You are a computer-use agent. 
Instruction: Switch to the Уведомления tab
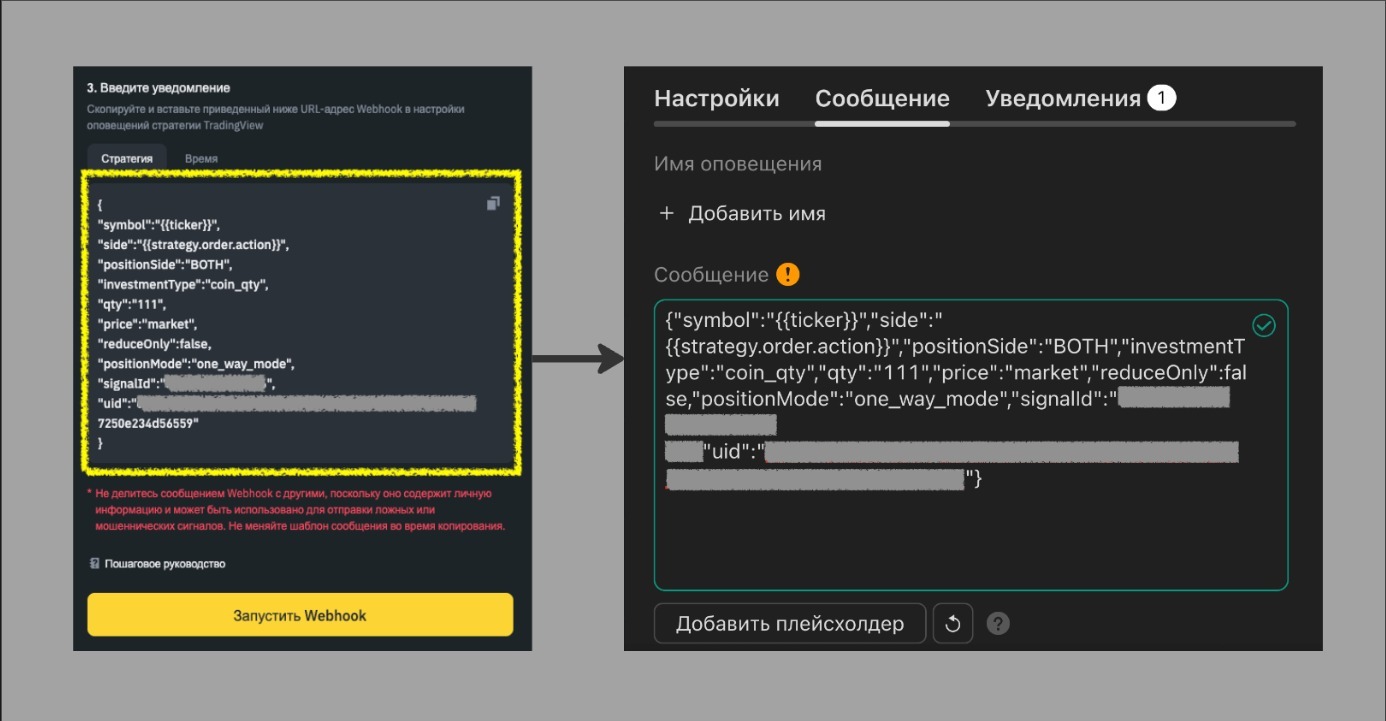coord(1063,98)
